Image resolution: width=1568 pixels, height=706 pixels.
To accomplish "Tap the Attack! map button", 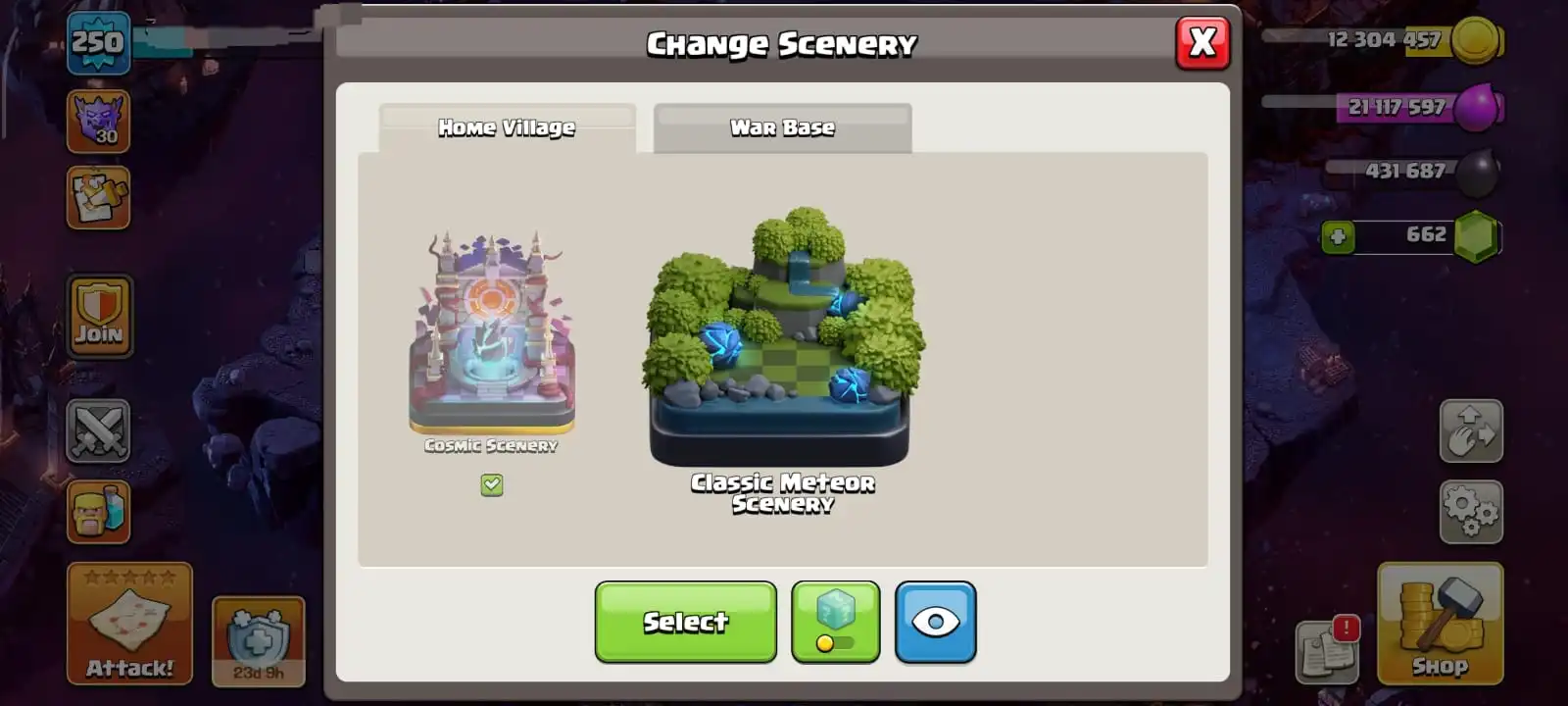I will coord(129,624).
